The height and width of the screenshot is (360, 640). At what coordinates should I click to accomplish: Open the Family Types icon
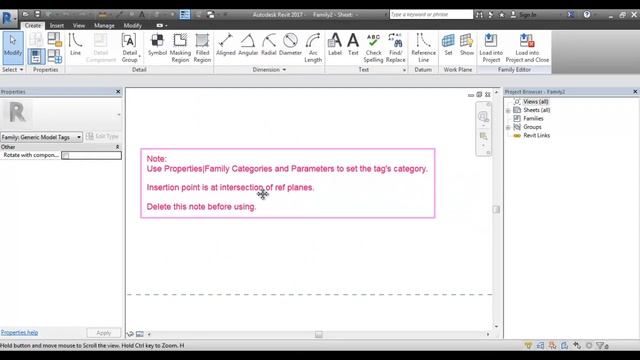coord(54,56)
